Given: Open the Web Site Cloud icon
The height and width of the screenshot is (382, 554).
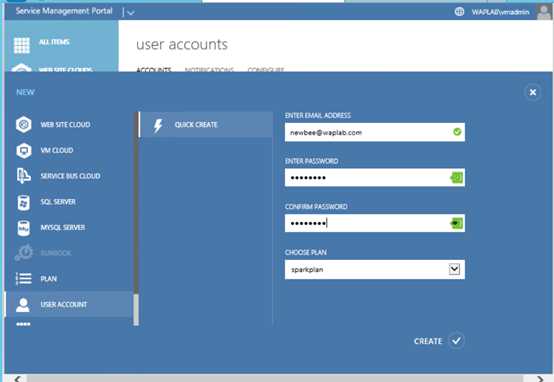Looking at the screenshot, I should (x=24, y=124).
